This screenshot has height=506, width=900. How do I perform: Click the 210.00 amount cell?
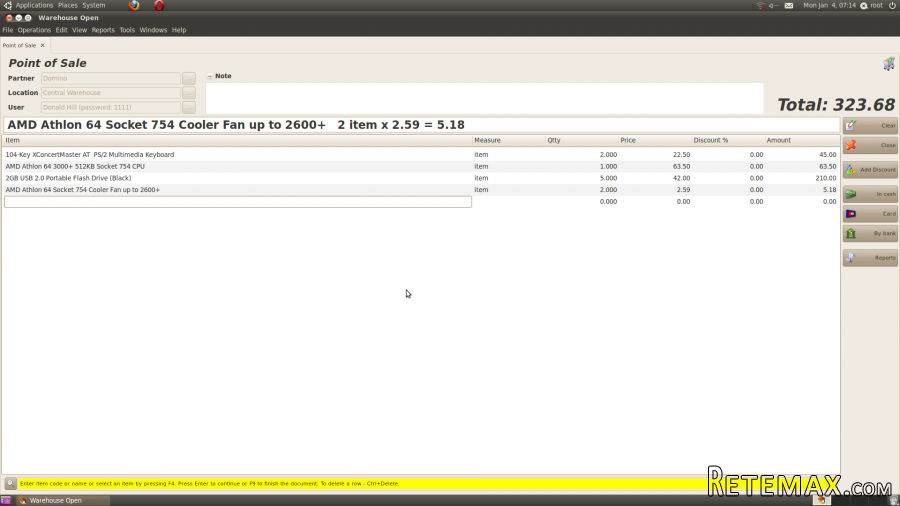(x=826, y=178)
